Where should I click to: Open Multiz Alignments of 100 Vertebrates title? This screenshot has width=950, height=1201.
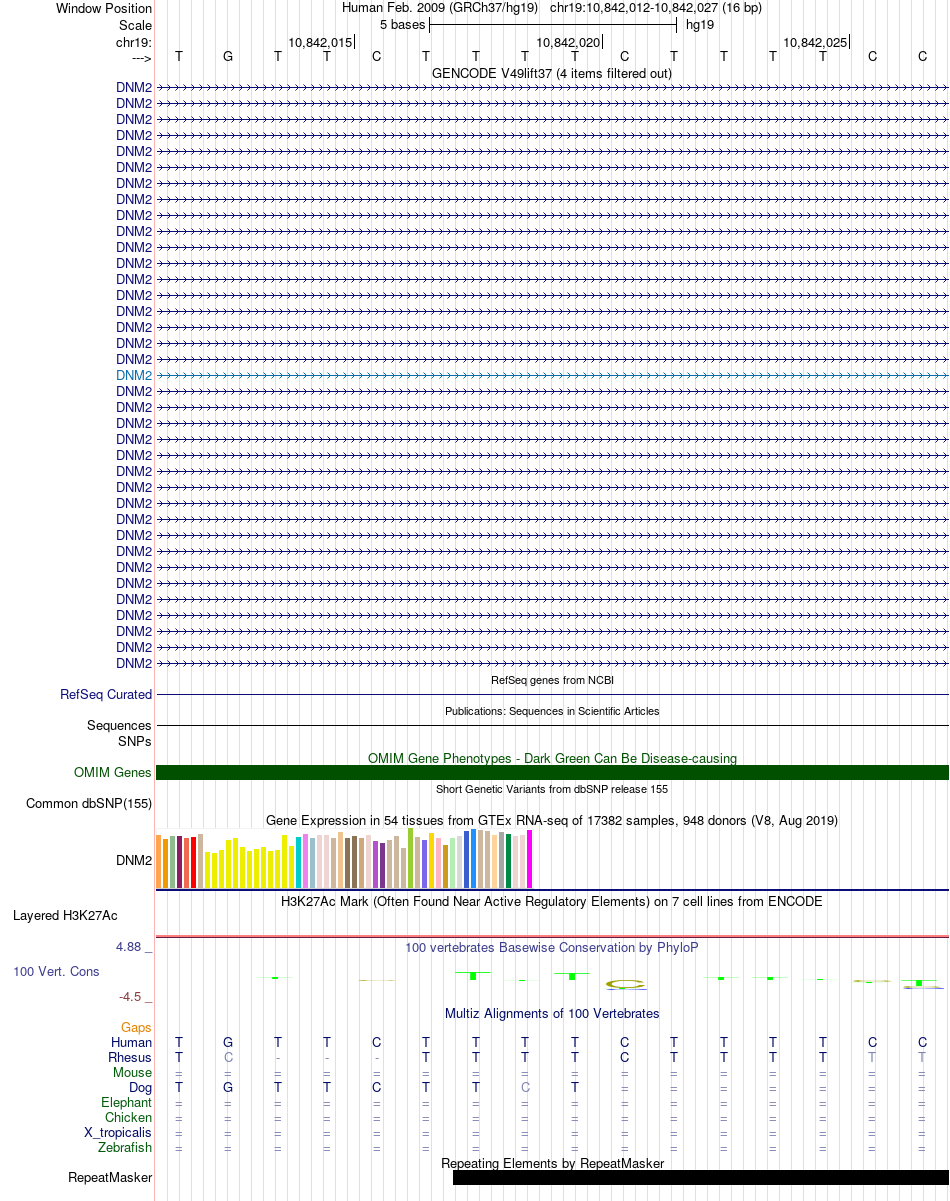(x=552, y=1013)
